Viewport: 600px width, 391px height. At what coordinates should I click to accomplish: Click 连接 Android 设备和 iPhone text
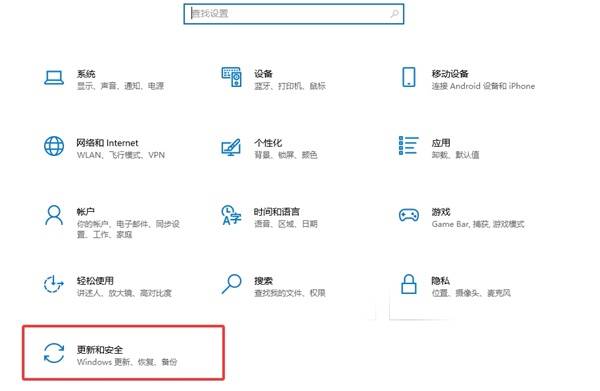483,86
